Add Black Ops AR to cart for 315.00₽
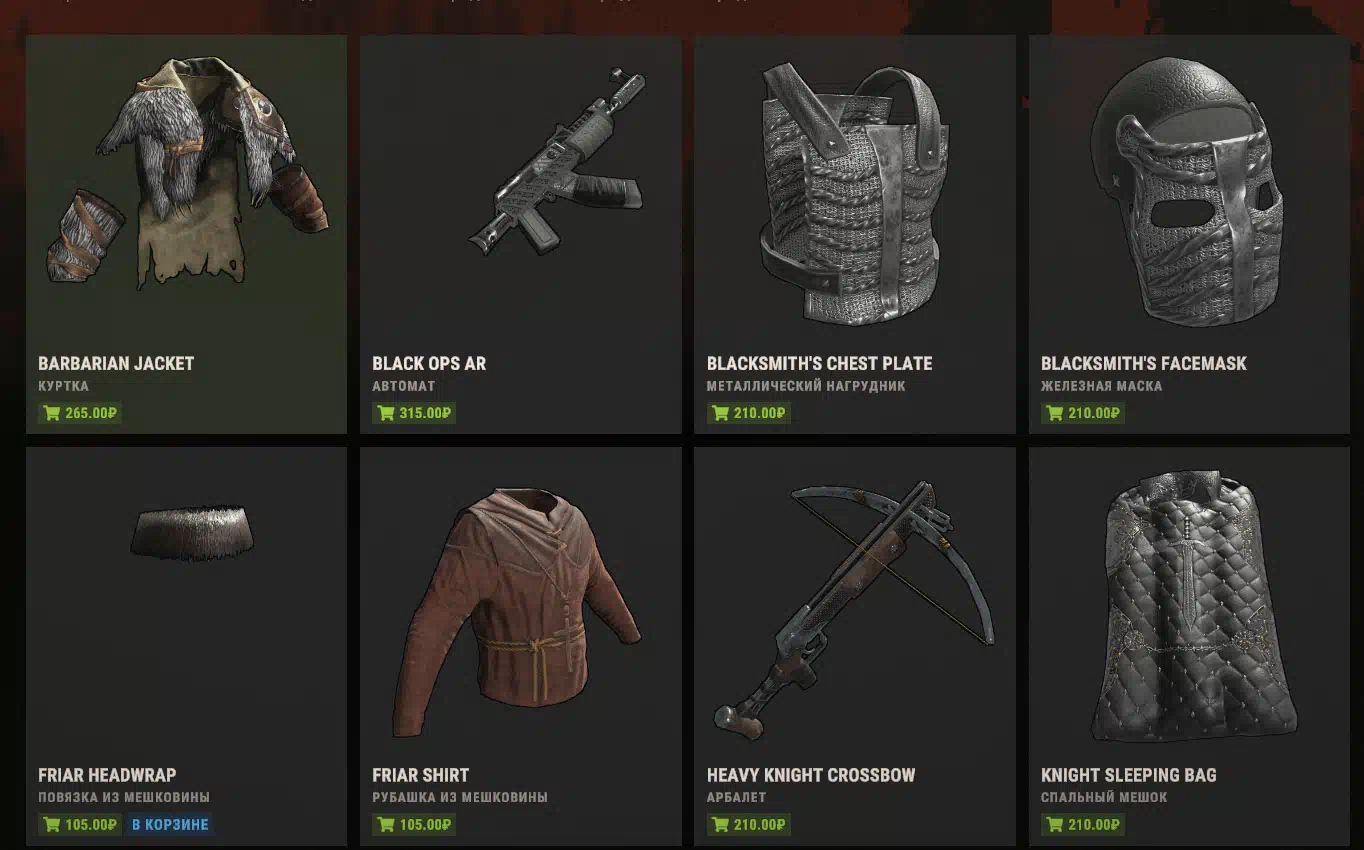The height and width of the screenshot is (850, 1364). point(414,413)
